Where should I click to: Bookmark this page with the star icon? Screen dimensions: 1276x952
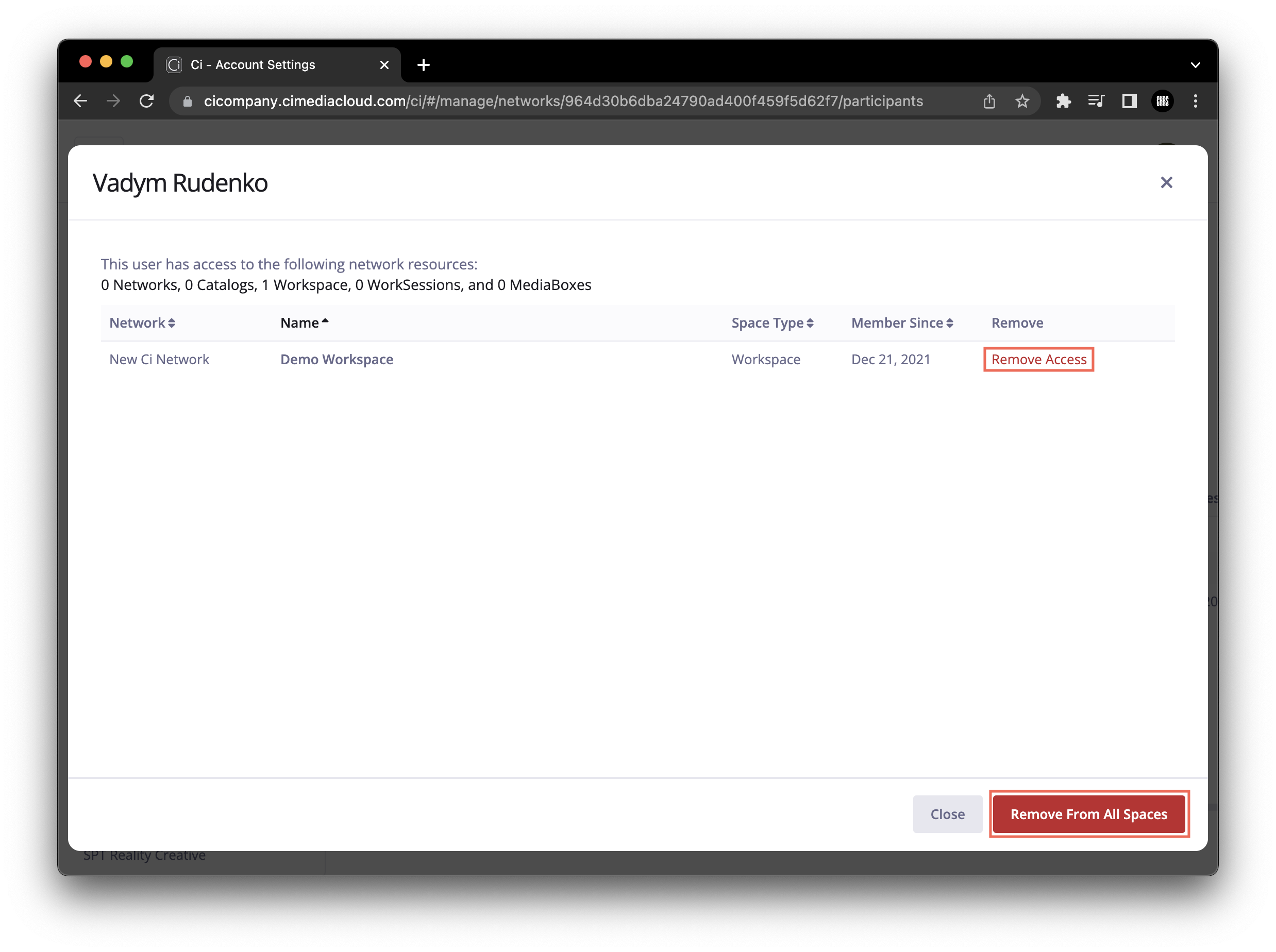1022,101
